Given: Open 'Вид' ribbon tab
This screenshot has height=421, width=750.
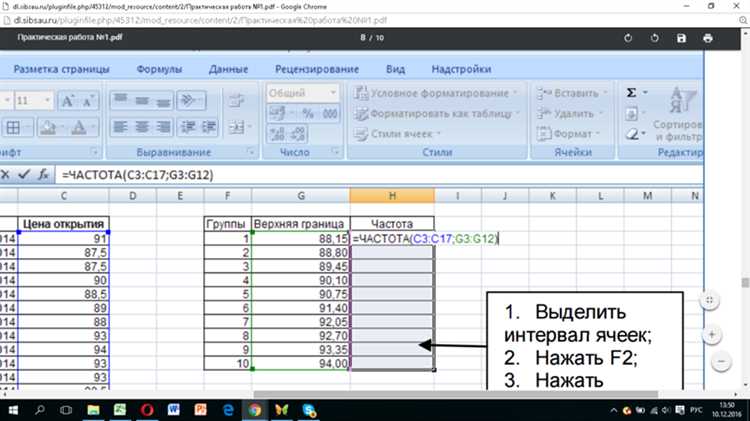Looking at the screenshot, I should (x=395, y=69).
